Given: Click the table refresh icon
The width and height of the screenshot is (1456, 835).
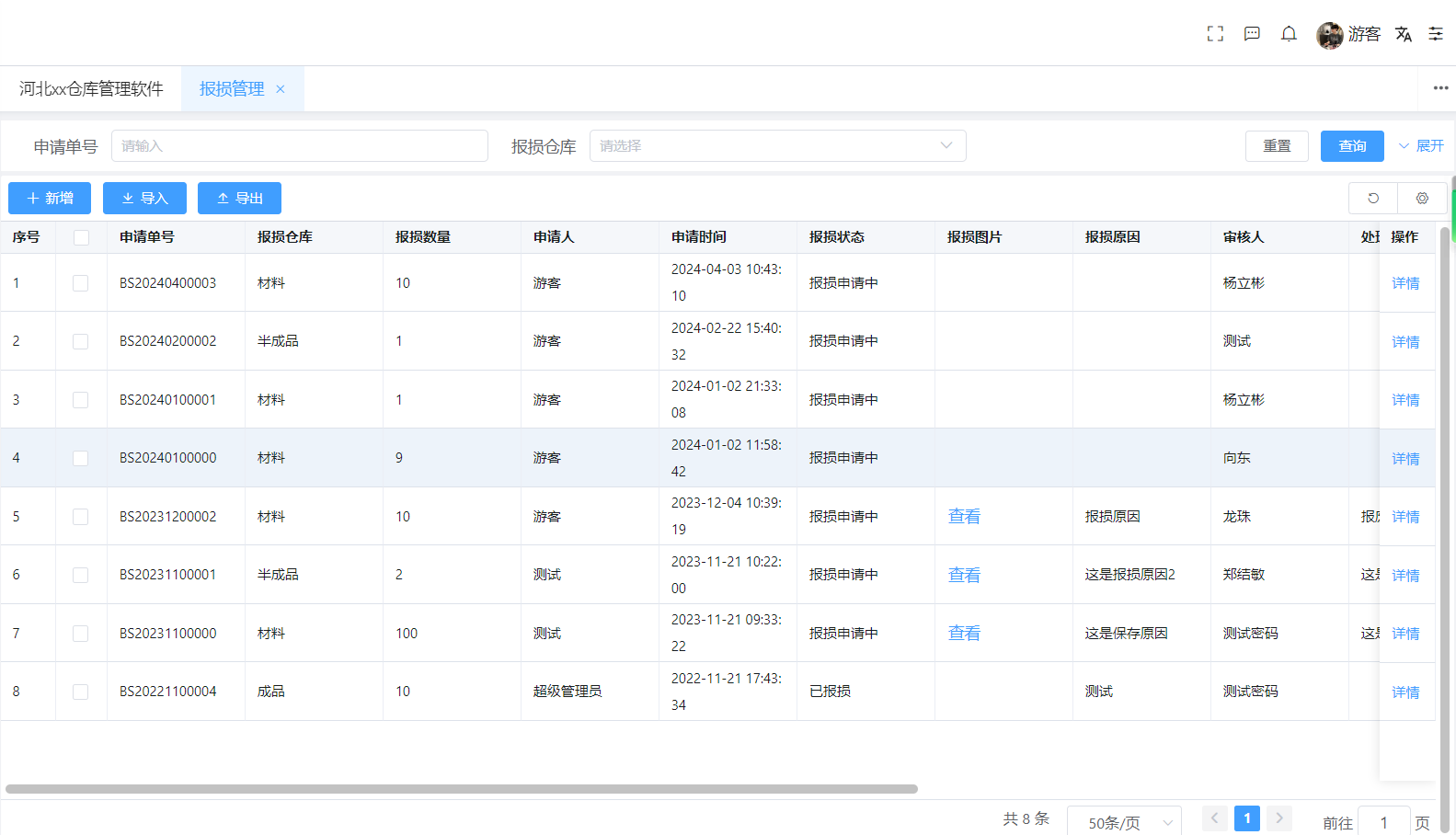Looking at the screenshot, I should pyautogui.click(x=1373, y=199).
